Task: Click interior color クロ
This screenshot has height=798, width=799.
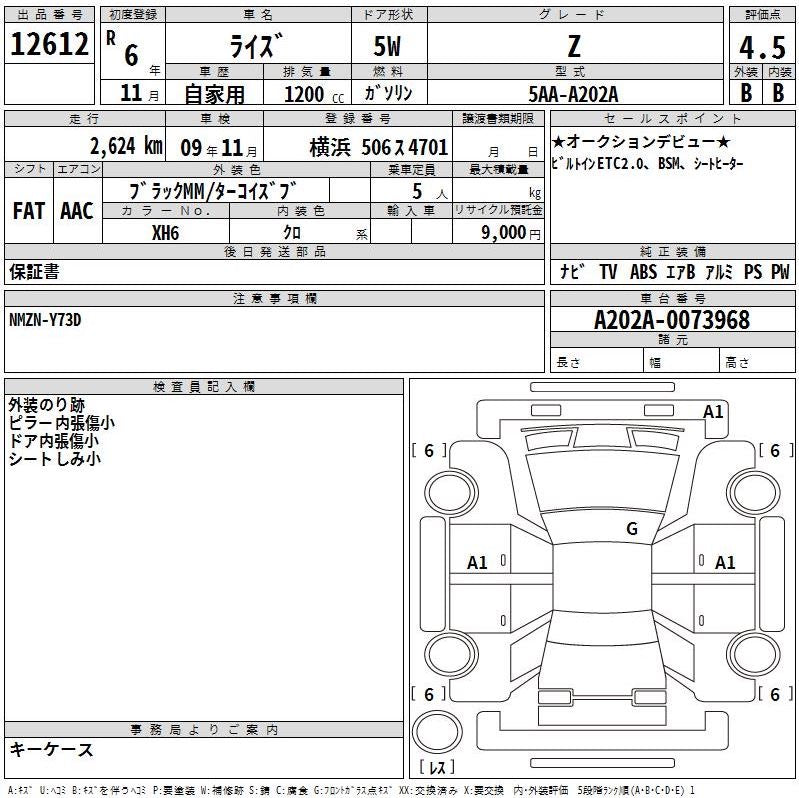Action: tap(292, 233)
